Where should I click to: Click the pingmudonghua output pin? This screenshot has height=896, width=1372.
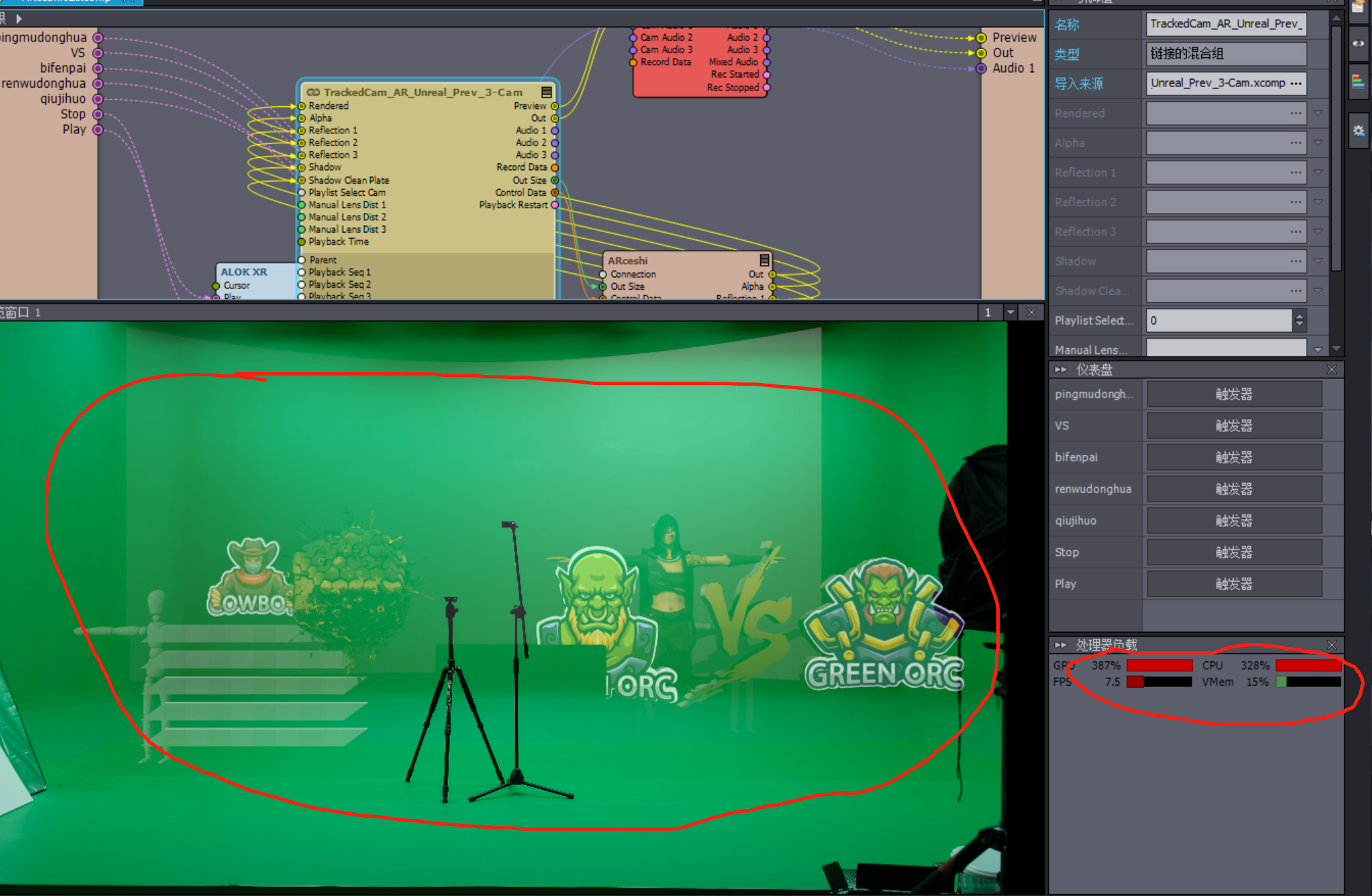click(97, 37)
